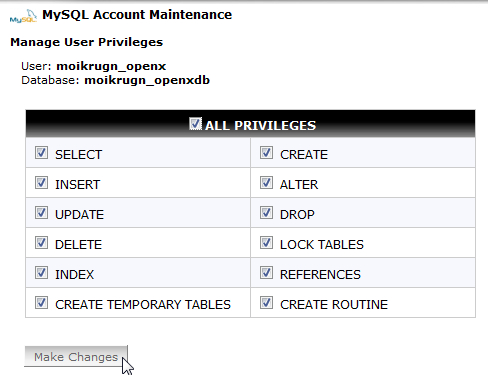Screen dimensions: 488x375
Task: Uncheck the DROP privilege checkbox
Action: click(x=266, y=213)
